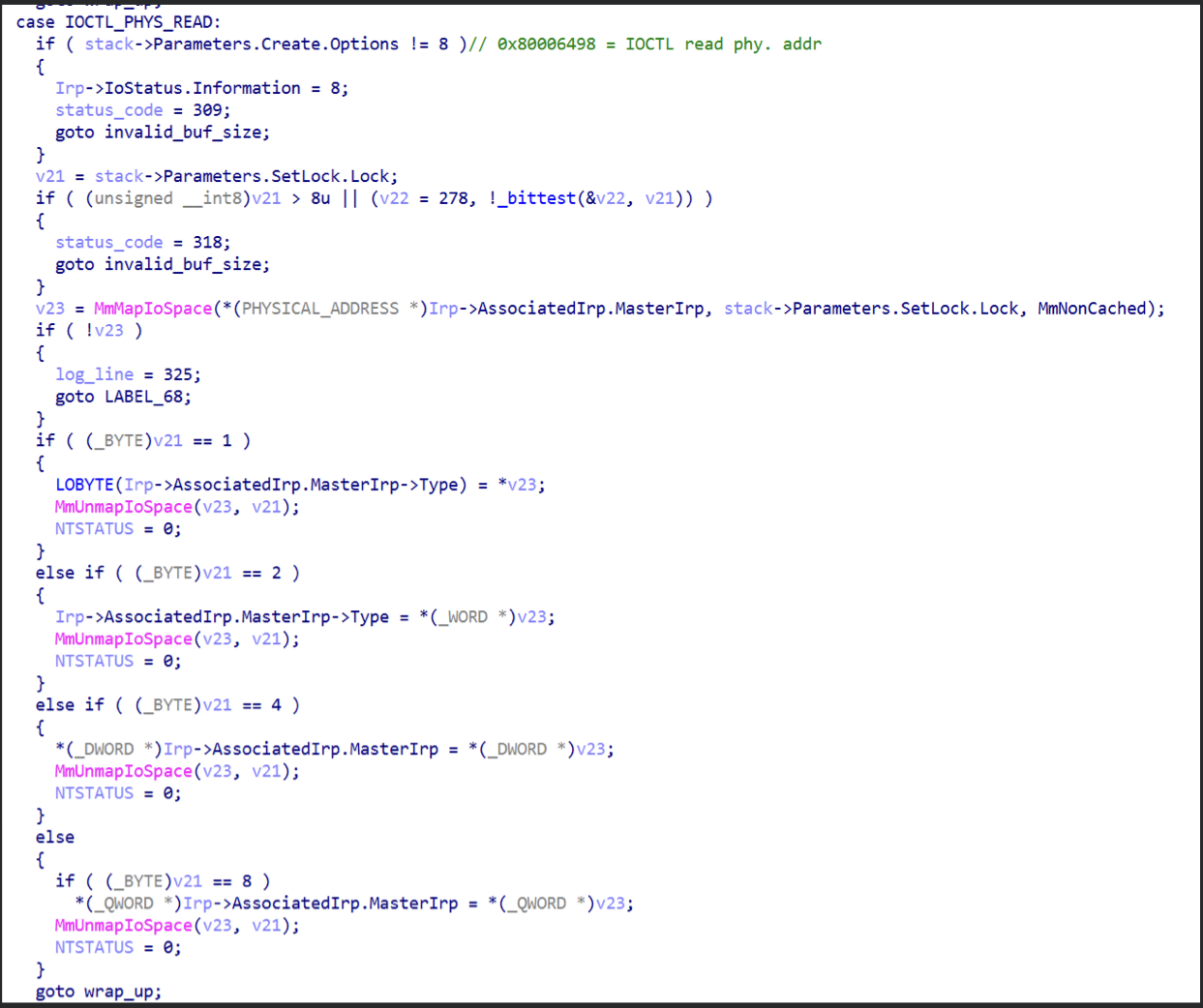Click the log_line variable
The image size is (1203, 1008).
pyautogui.click(x=94, y=373)
